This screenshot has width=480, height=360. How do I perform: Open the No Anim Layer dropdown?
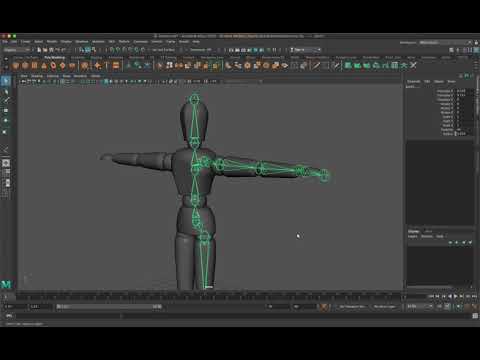click(x=385, y=307)
